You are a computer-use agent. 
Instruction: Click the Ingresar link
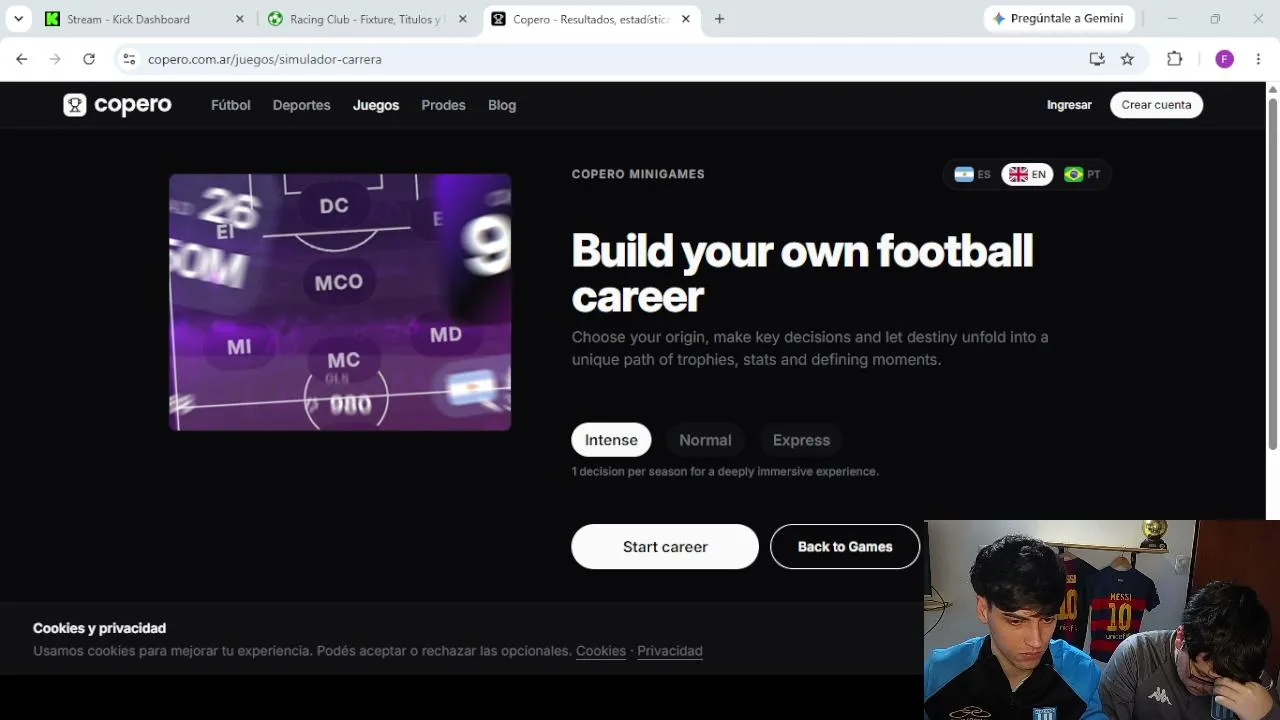(x=1069, y=105)
